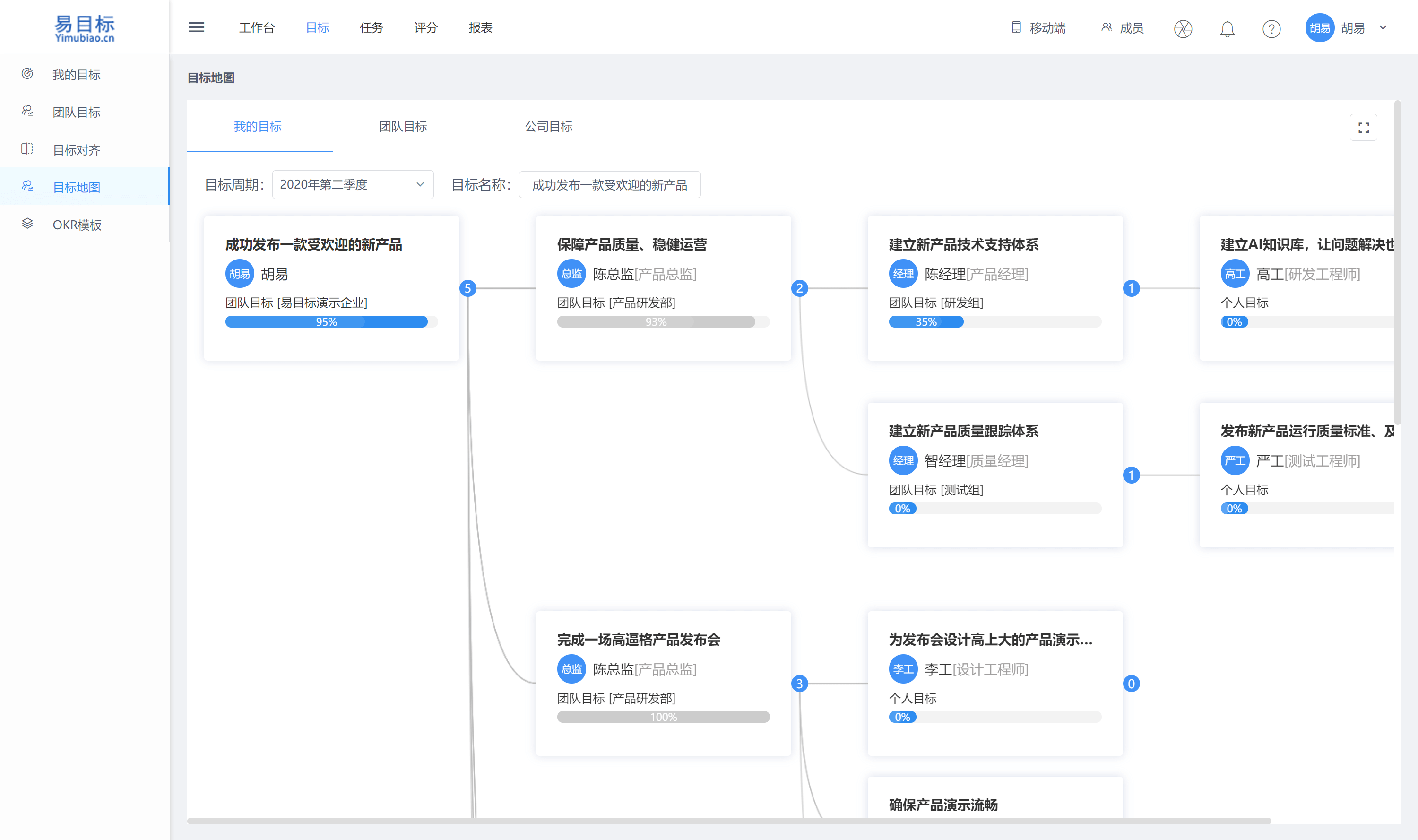This screenshot has width=1418, height=840.
Task: Toggle node badge 1 after 建立新产品技术支持体系 card
Action: point(1131,288)
